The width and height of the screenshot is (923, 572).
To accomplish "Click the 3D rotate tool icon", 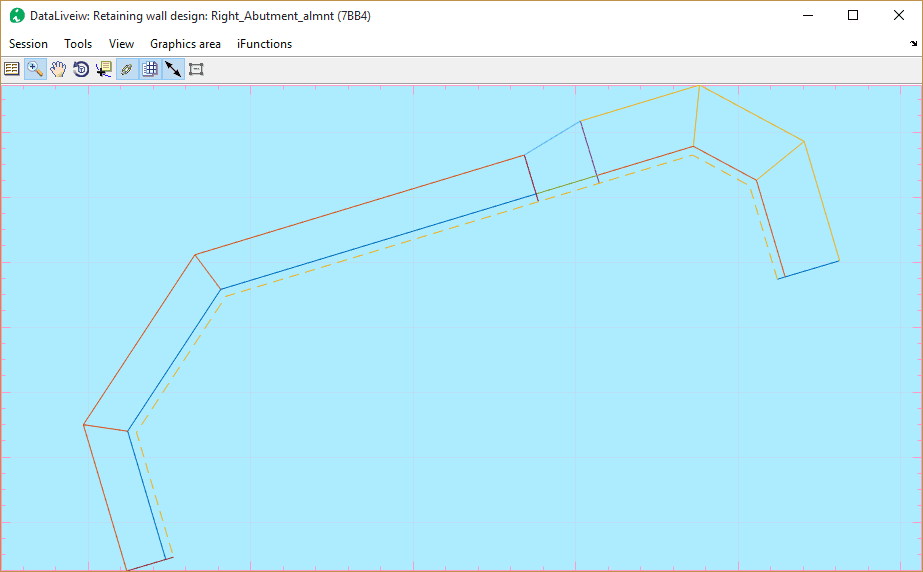I will 81,69.
